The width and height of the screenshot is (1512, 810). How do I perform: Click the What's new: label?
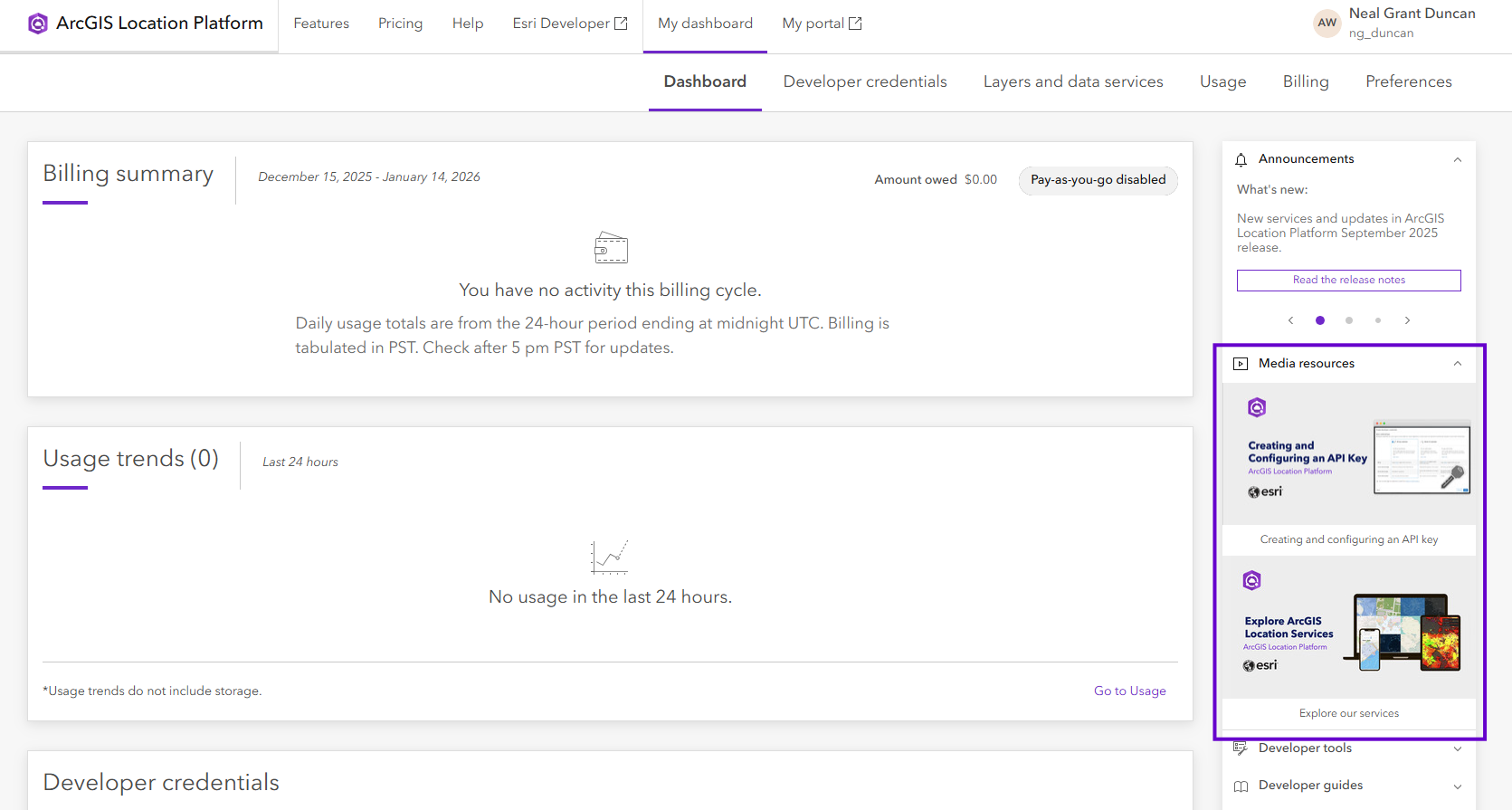(x=1272, y=190)
